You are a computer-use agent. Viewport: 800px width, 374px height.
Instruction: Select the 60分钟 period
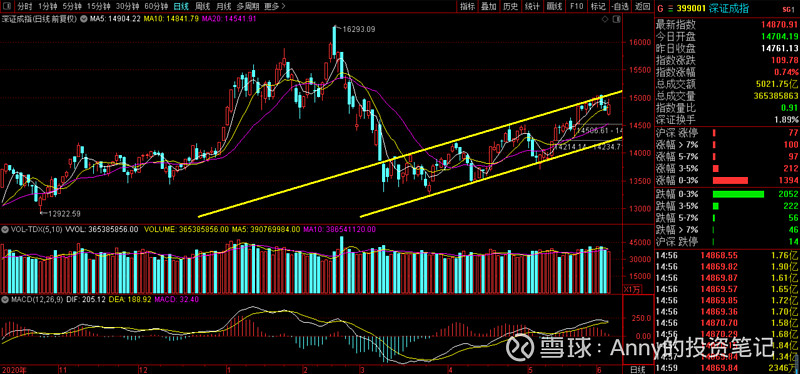pos(155,7)
